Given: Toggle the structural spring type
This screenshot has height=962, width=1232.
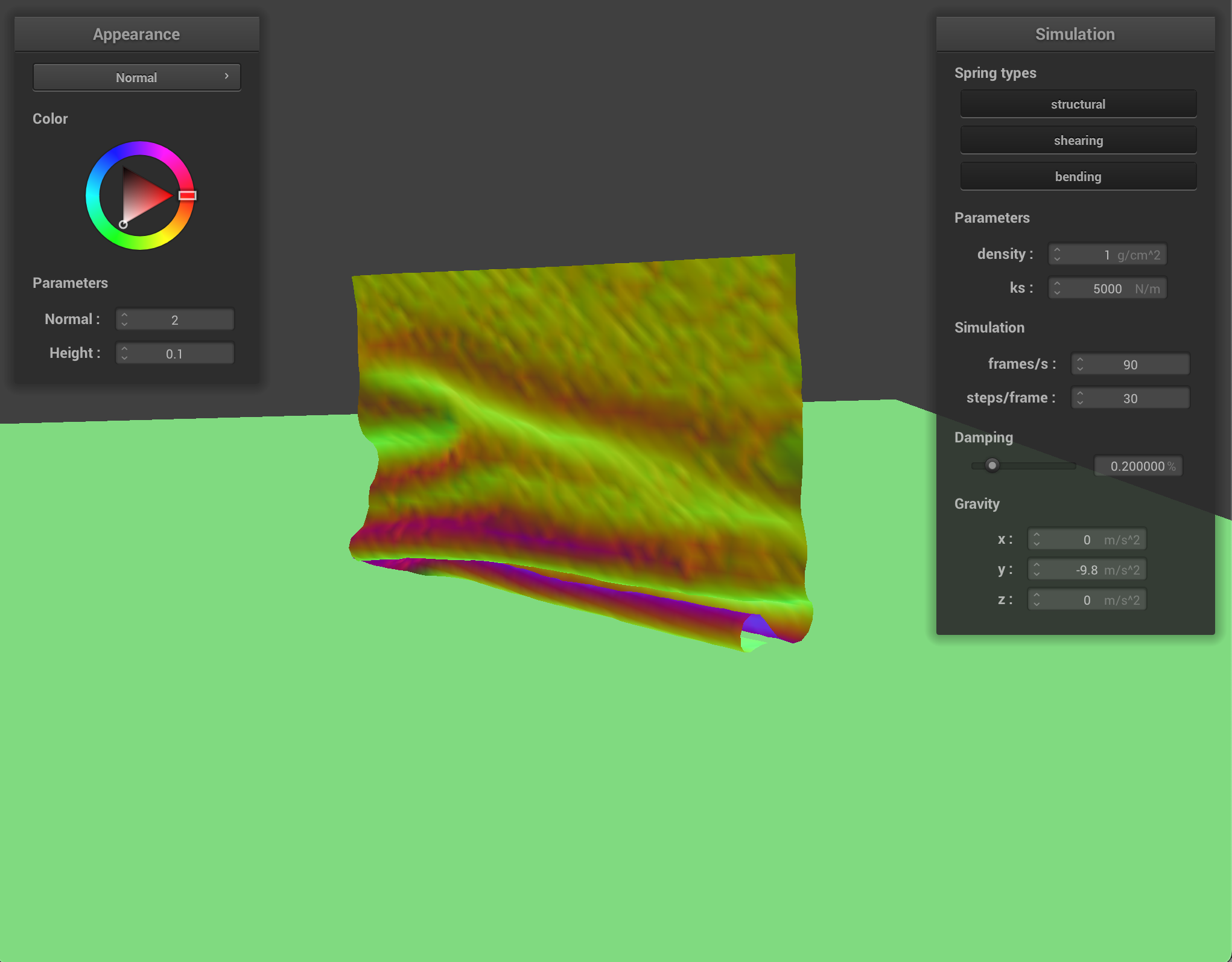Looking at the screenshot, I should (1078, 104).
